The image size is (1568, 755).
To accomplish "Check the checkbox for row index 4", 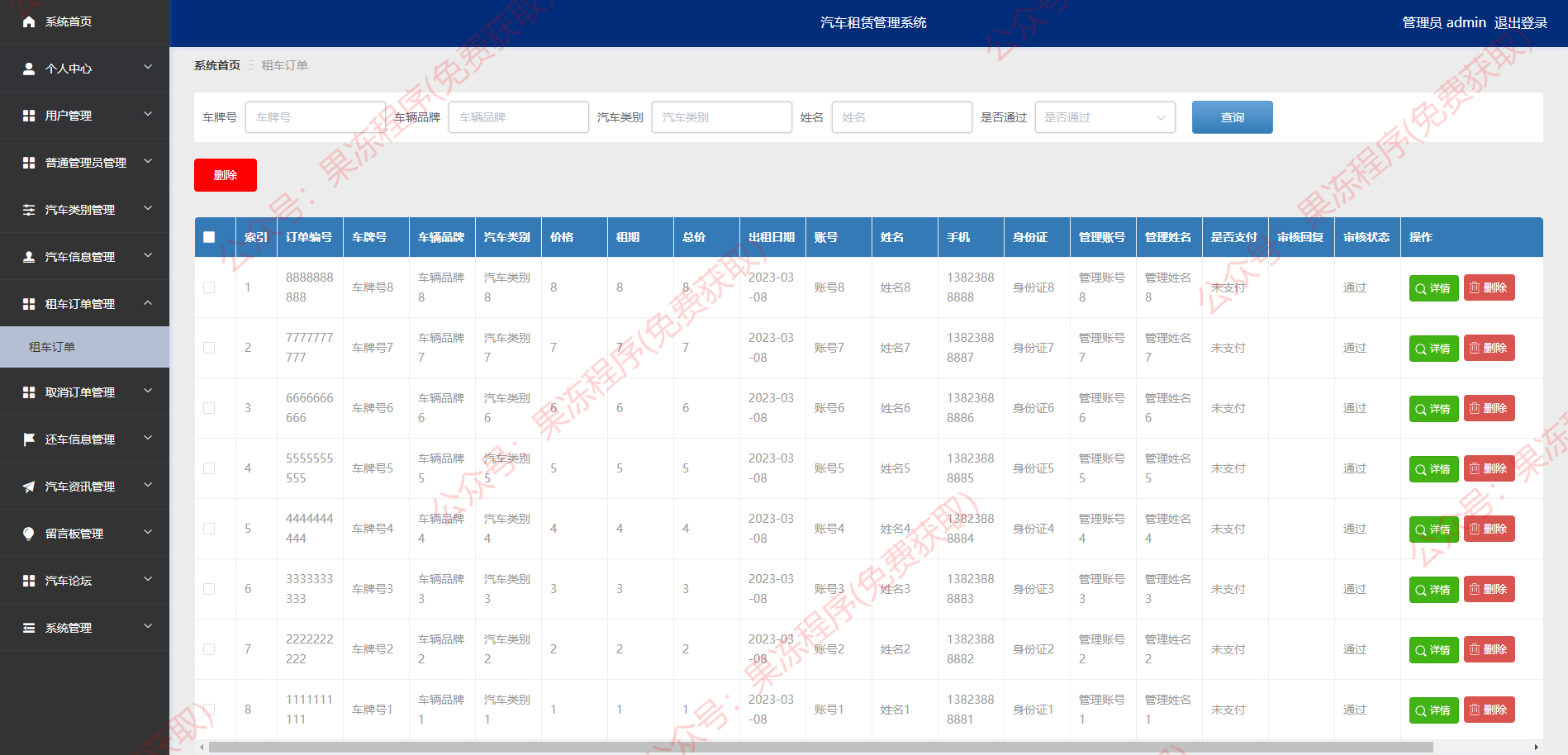I will (209, 468).
